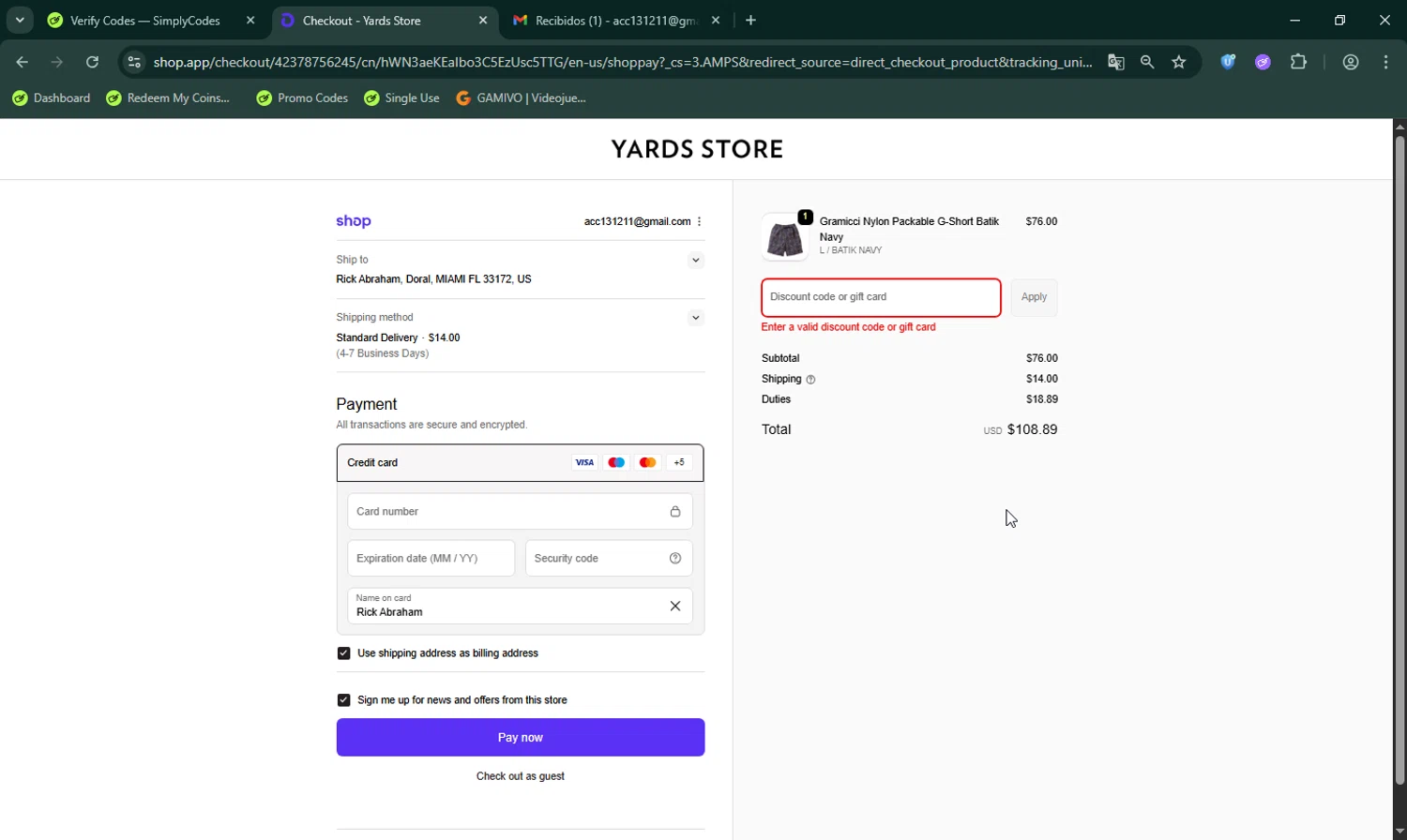Screen dimensions: 1407x840
Task: Click the page vertical scrollbar
Action: click(1399, 459)
